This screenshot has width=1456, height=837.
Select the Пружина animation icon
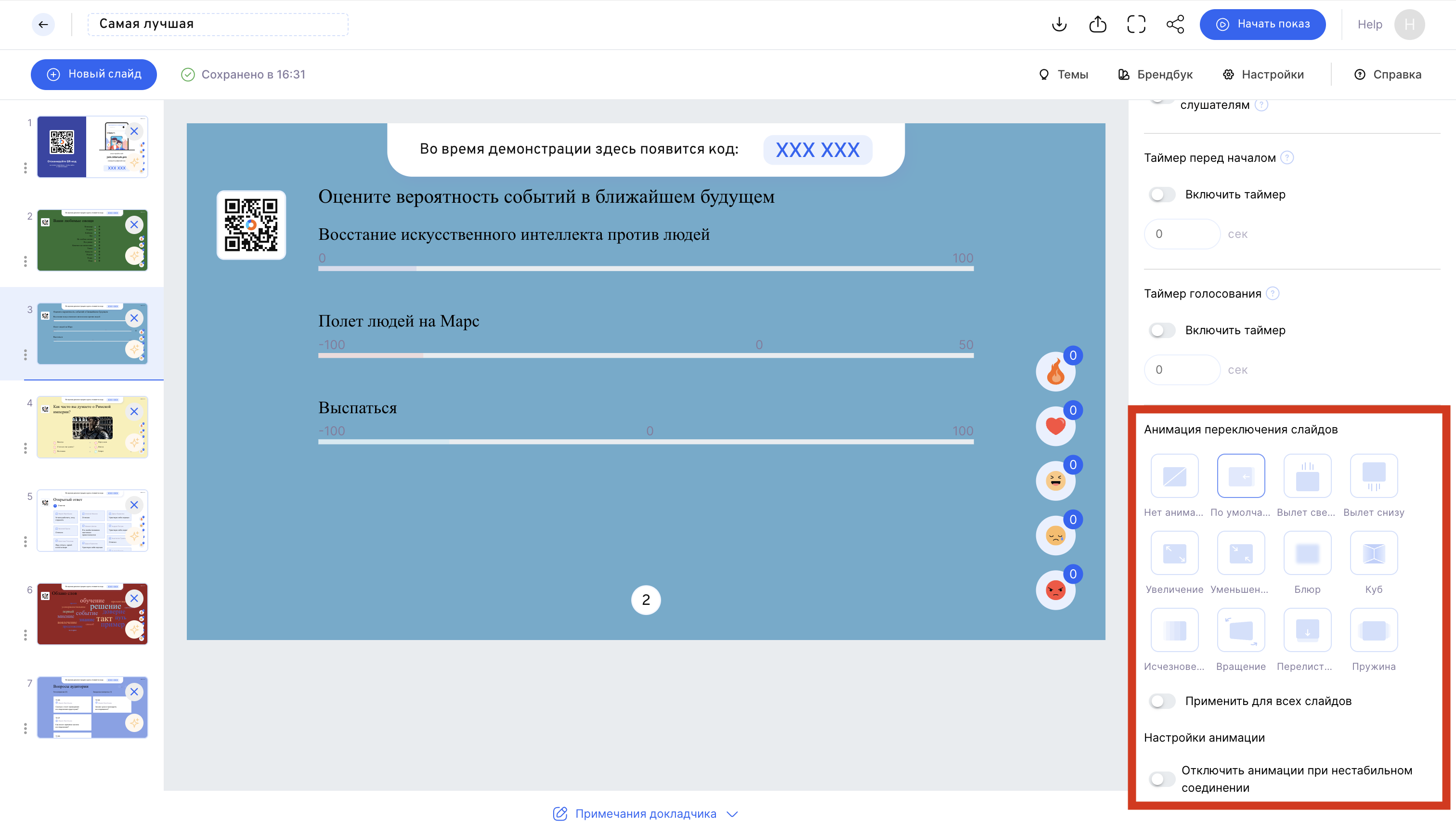[1373, 630]
